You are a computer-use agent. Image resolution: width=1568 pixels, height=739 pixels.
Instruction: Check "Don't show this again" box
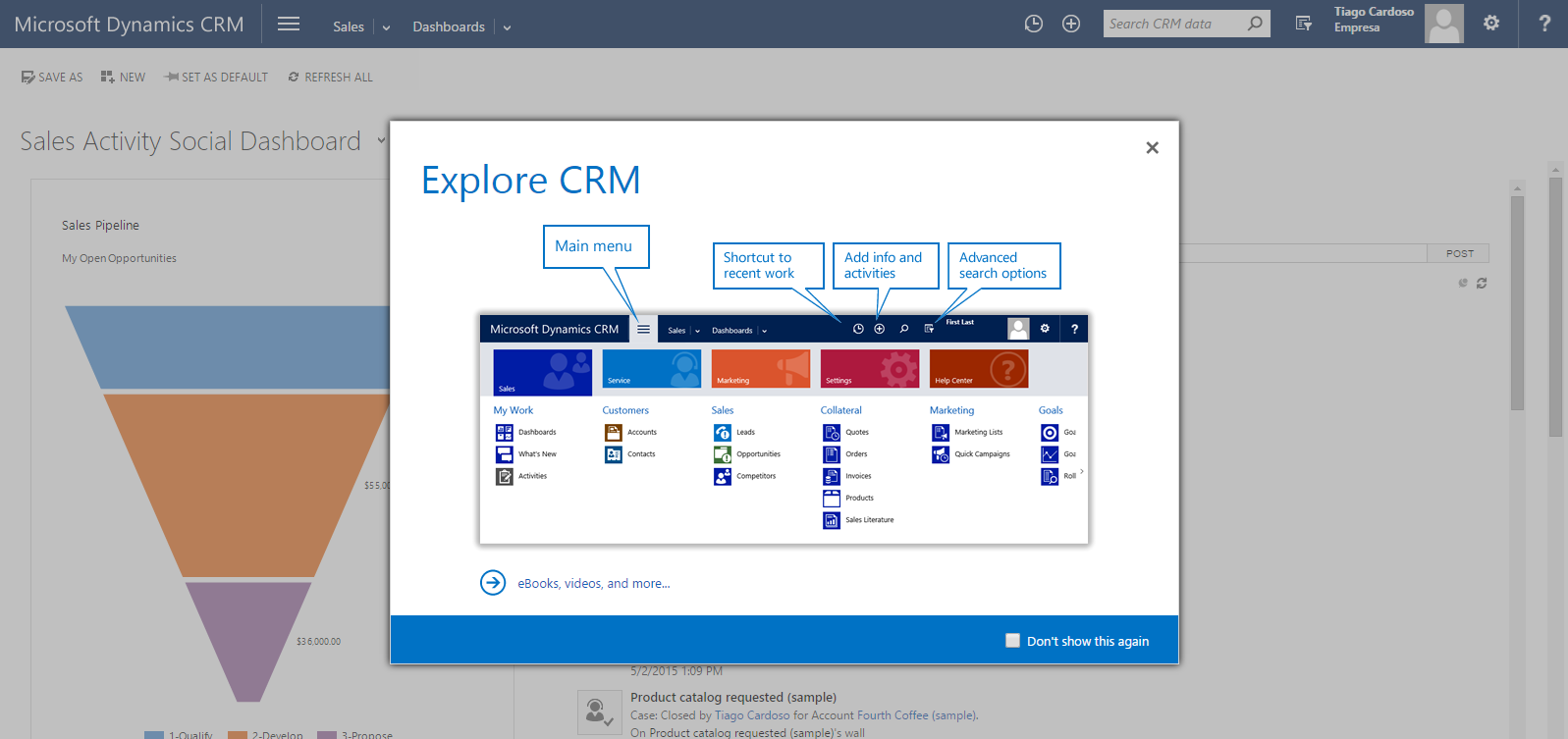1012,641
